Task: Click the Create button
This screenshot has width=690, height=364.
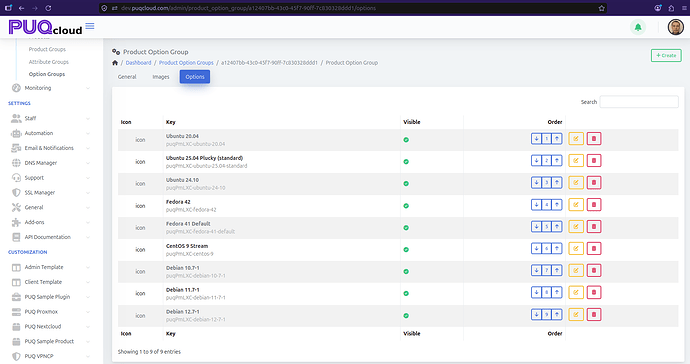Action: [x=666, y=55]
